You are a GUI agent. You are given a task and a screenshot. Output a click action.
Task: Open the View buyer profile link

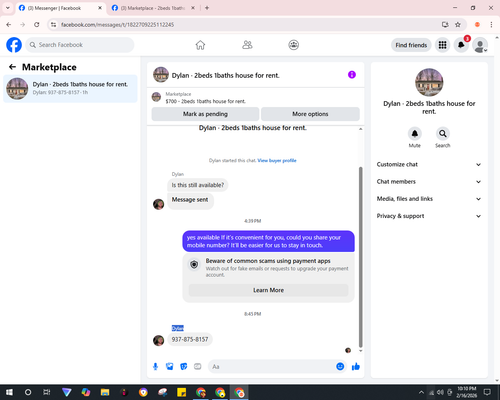point(277,161)
